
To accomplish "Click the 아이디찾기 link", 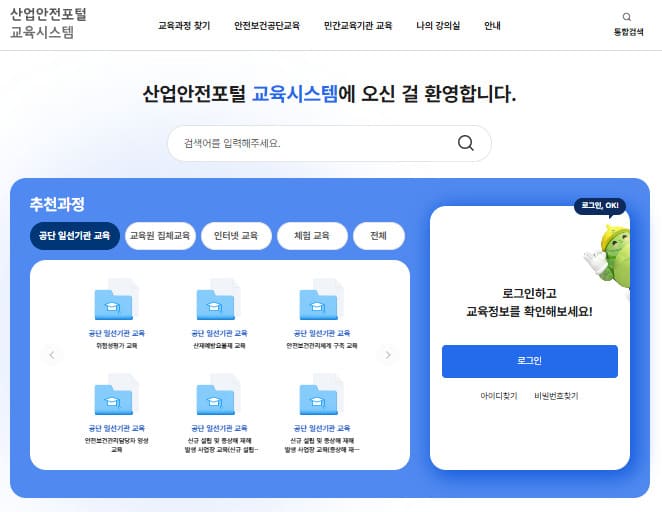I will 499,396.
